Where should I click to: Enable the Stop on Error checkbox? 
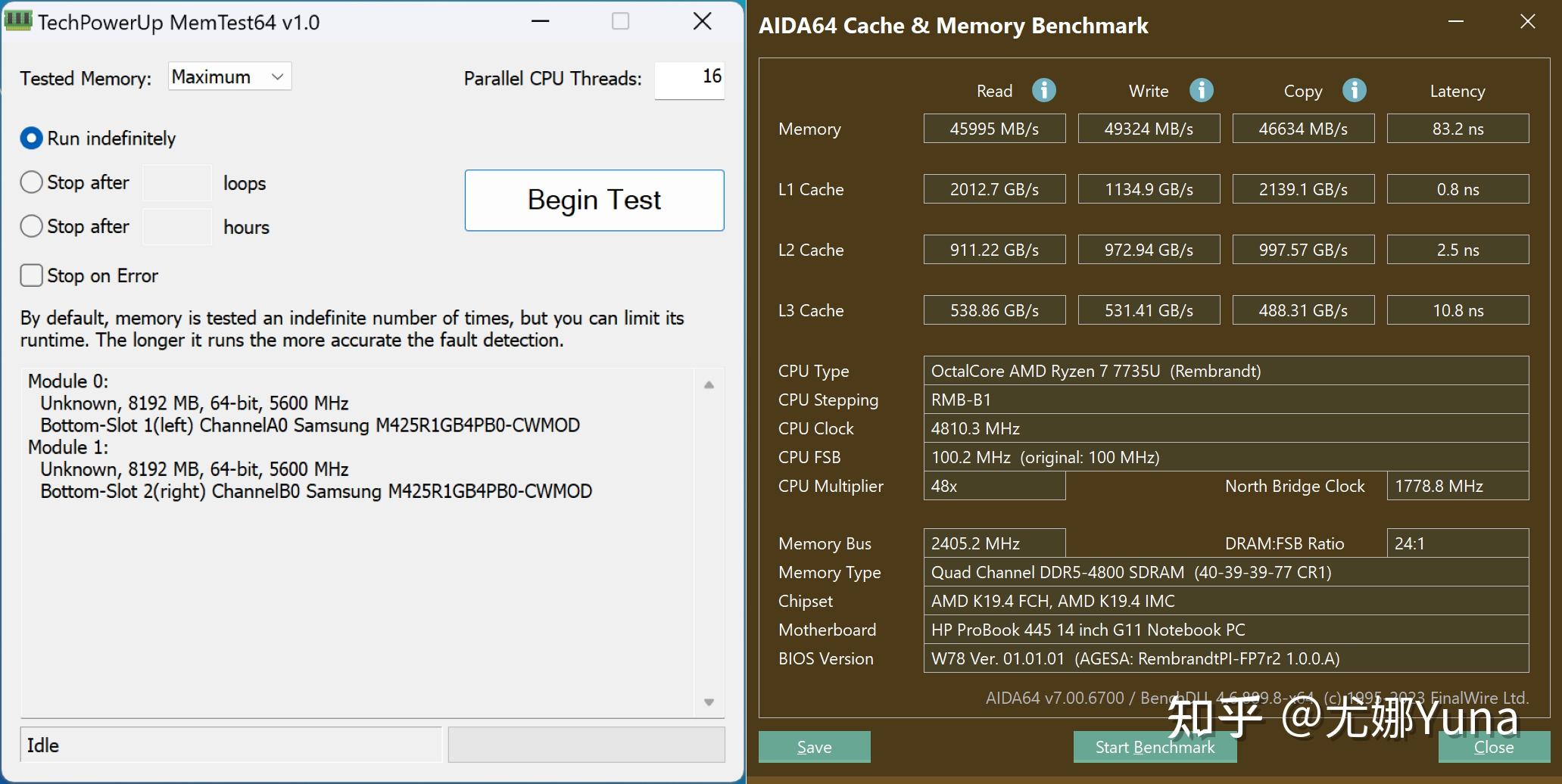[x=31, y=275]
